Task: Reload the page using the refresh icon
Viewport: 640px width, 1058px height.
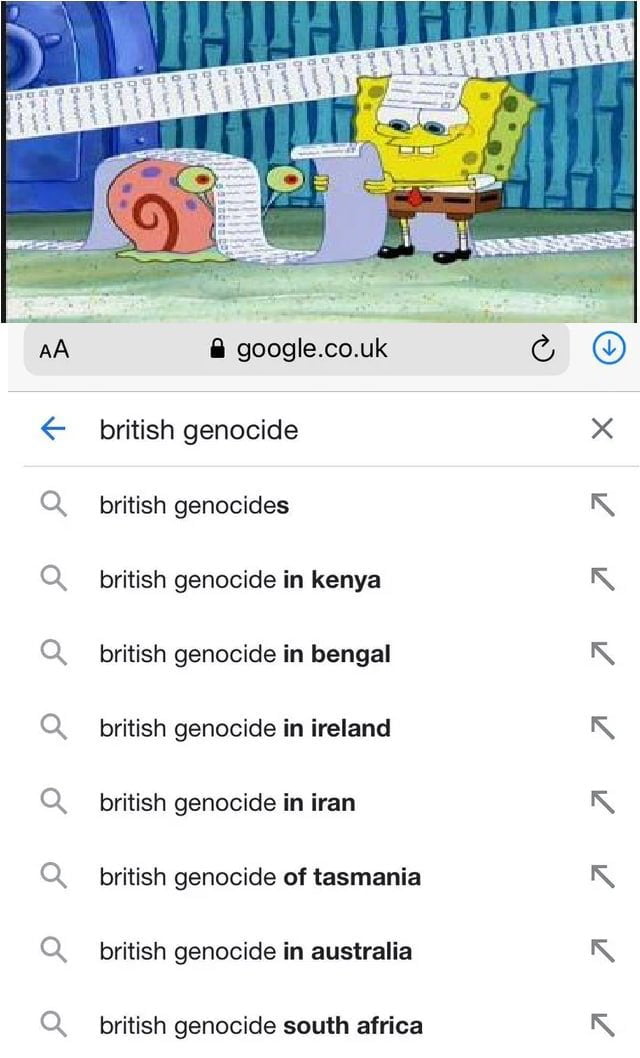Action: pos(542,349)
